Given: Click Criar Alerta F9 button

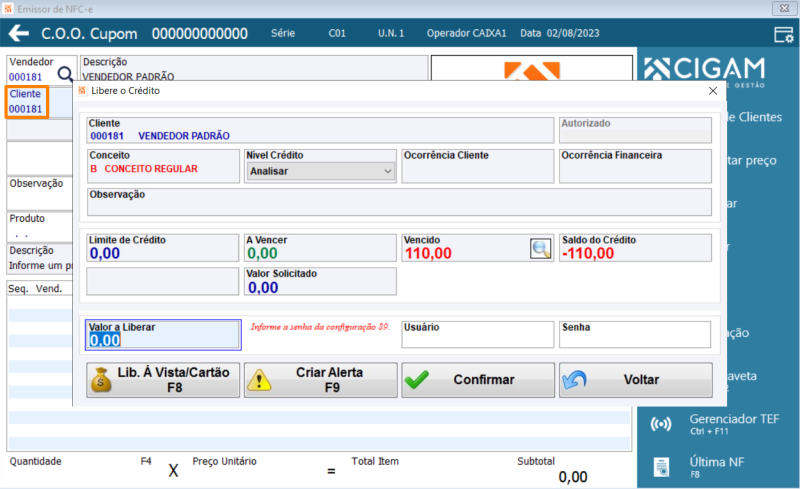Looking at the screenshot, I should 320,380.
